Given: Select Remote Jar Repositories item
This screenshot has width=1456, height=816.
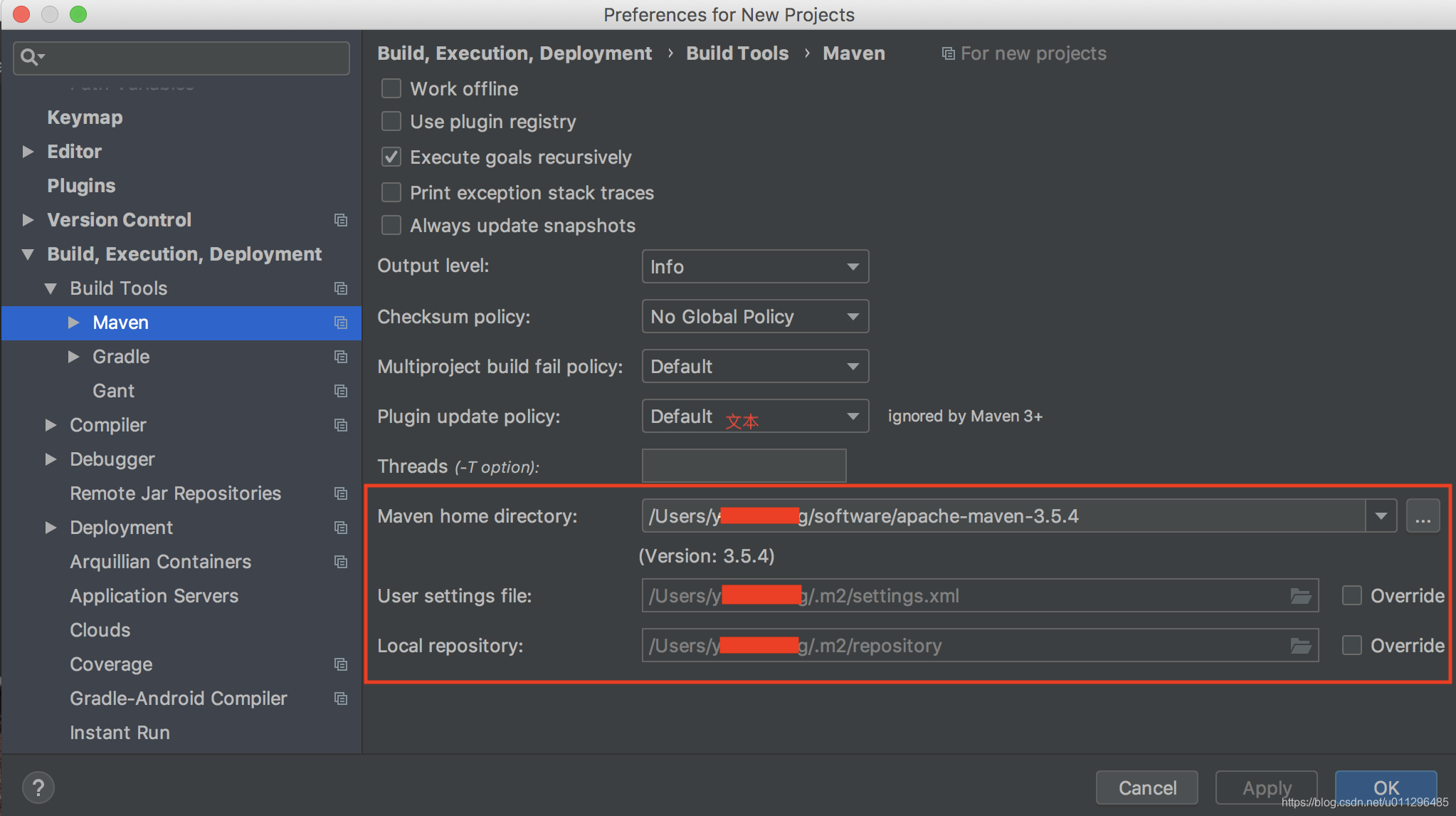Looking at the screenshot, I should 175,493.
